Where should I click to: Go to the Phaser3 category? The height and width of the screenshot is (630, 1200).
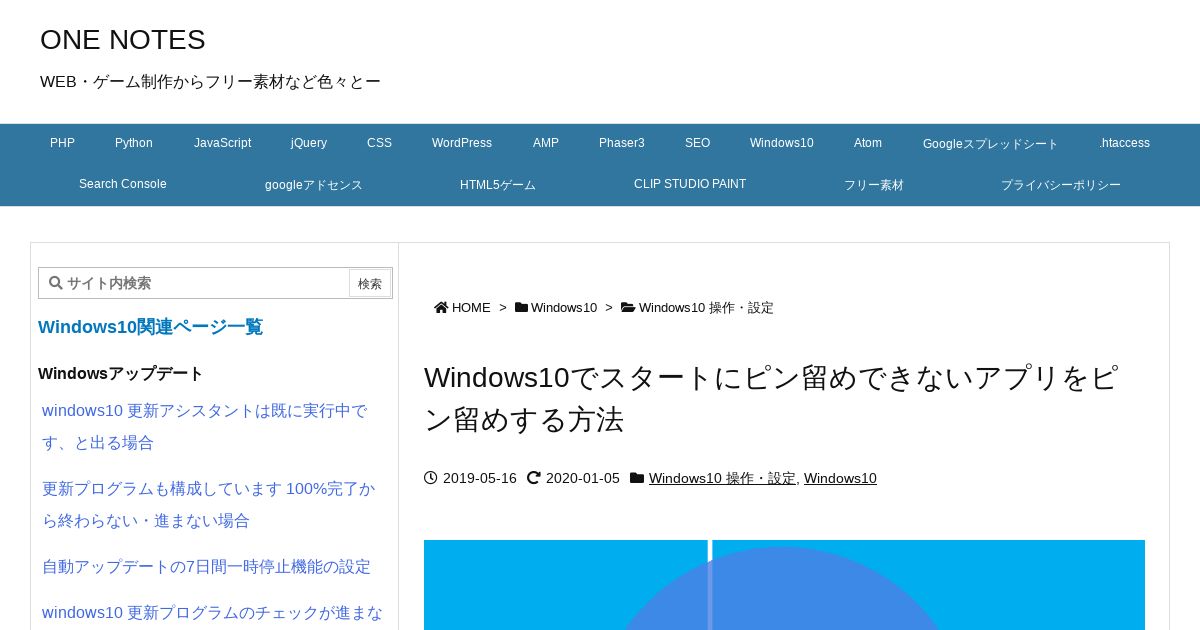622,143
